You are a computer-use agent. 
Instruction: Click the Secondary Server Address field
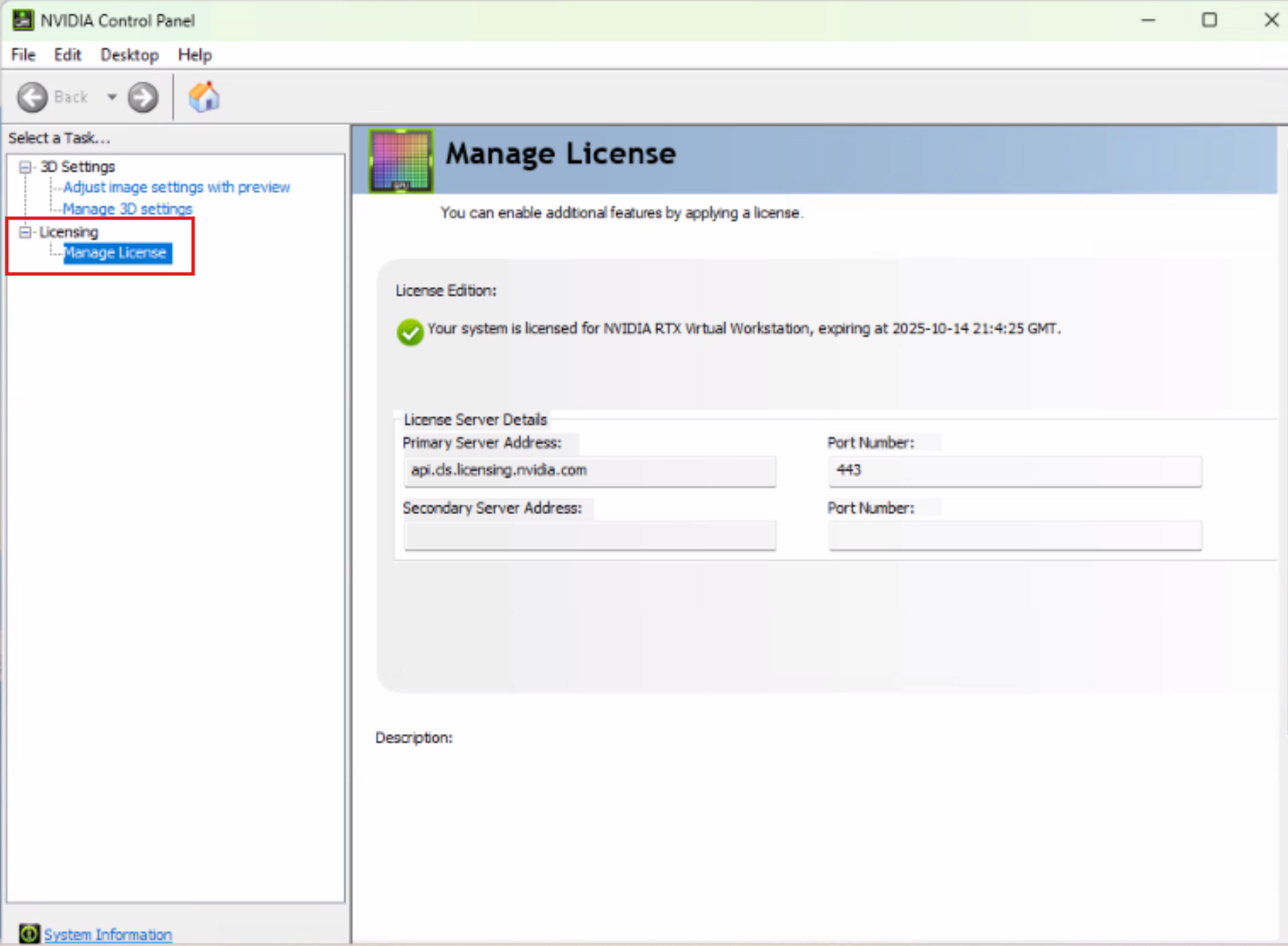click(589, 536)
